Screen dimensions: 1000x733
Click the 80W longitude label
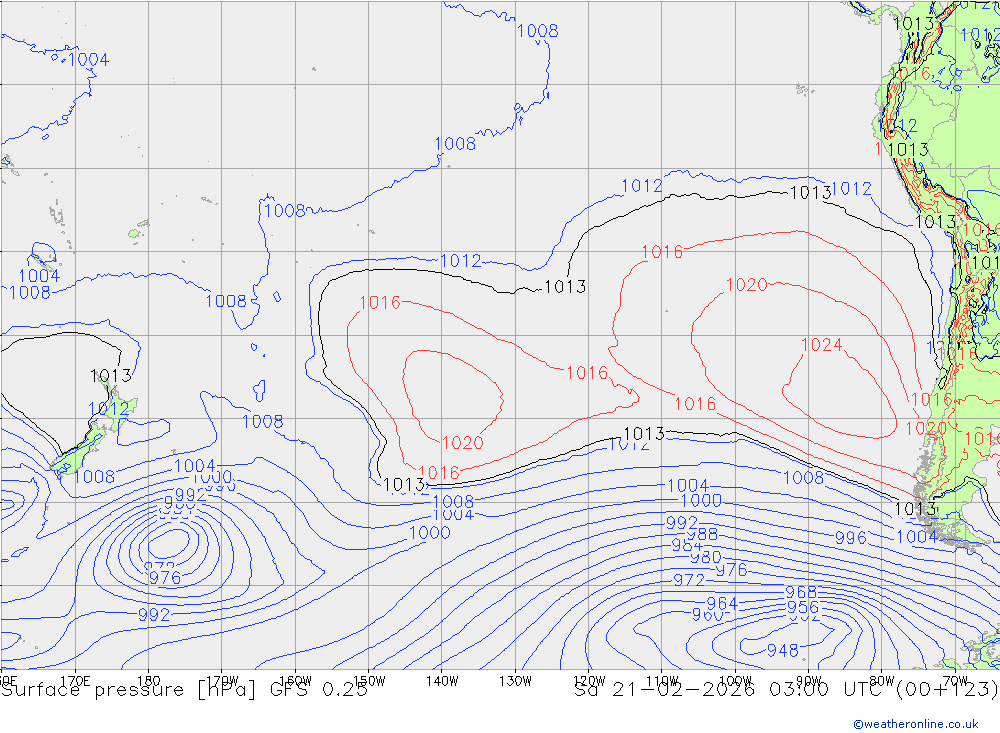[x=882, y=681]
